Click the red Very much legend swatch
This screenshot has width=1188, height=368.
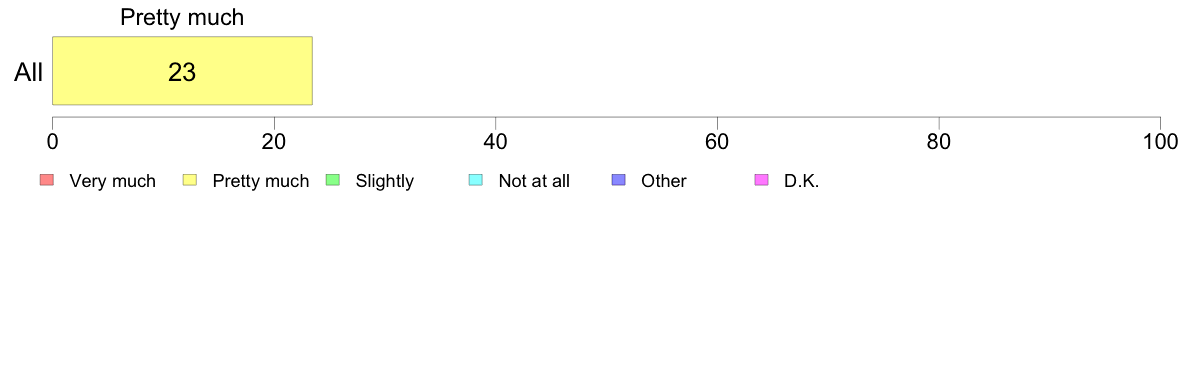coord(47,180)
